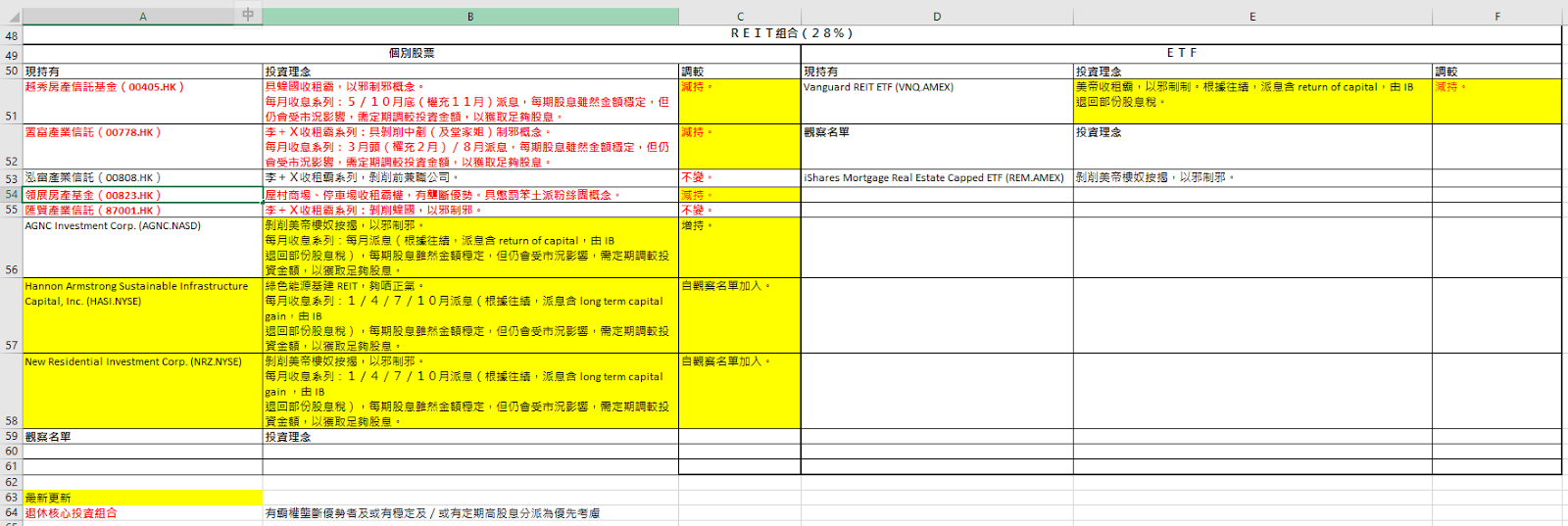Click the '增持。' cell for AGNC

click(740, 248)
